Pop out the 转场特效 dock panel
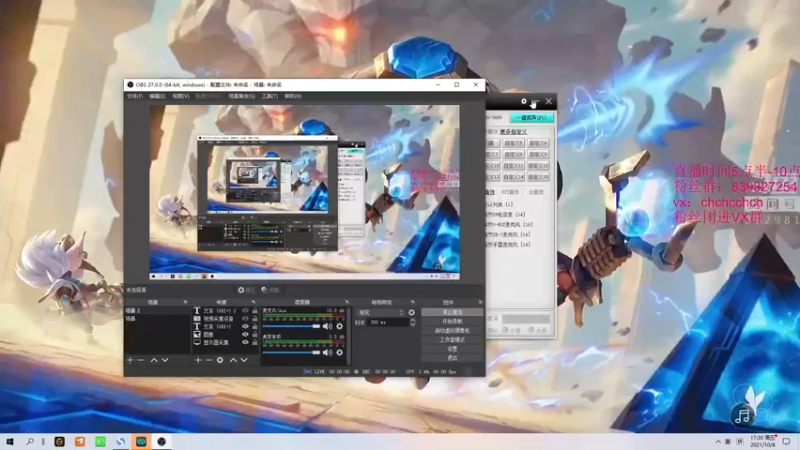 tap(413, 302)
